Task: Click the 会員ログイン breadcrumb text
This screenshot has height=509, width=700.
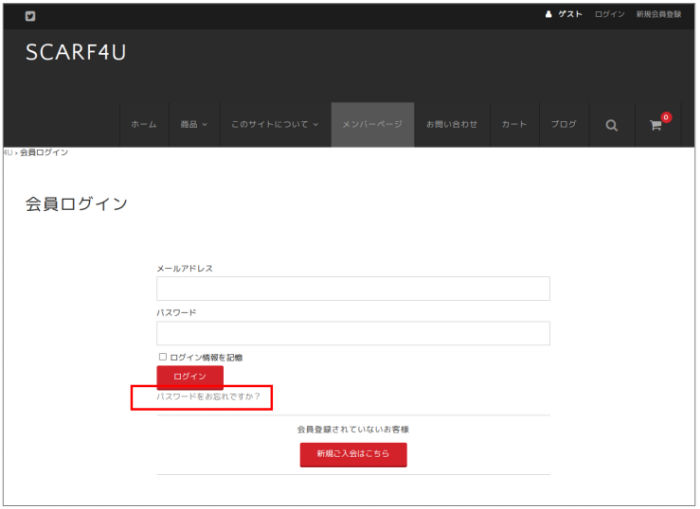Action: (44, 153)
